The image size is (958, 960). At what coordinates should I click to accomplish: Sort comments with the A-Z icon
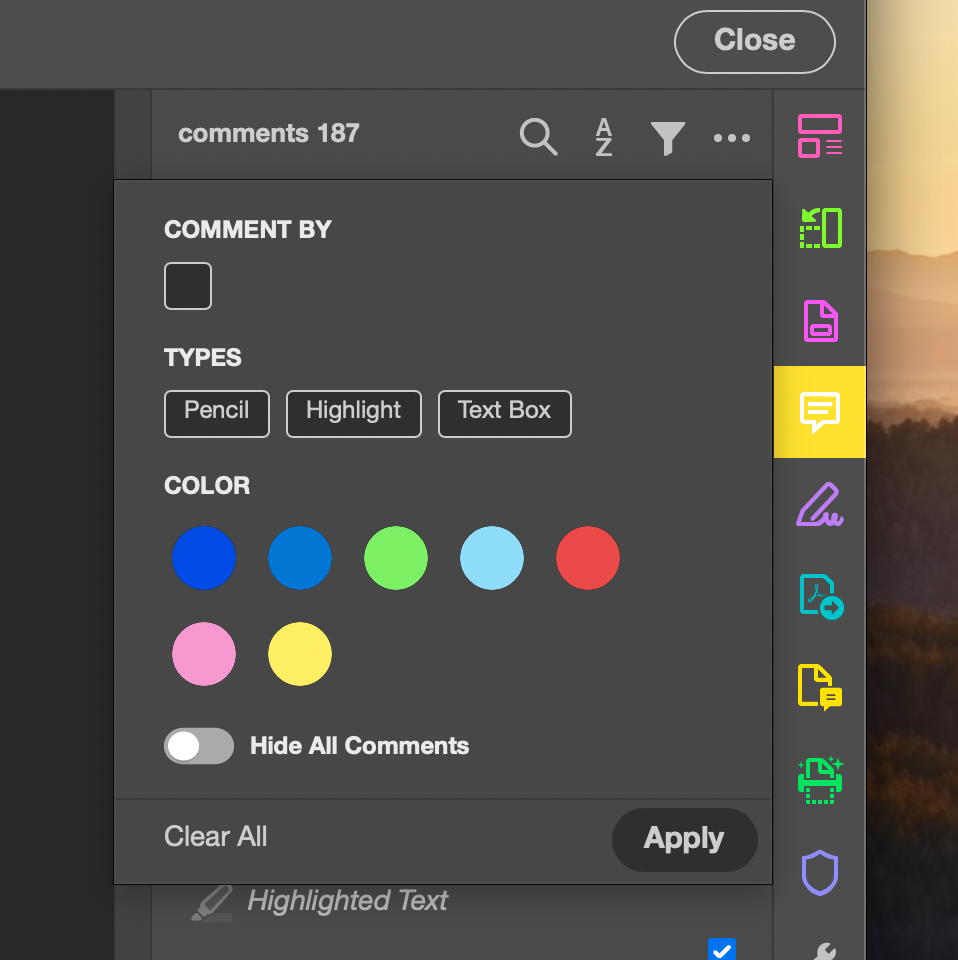pos(604,137)
